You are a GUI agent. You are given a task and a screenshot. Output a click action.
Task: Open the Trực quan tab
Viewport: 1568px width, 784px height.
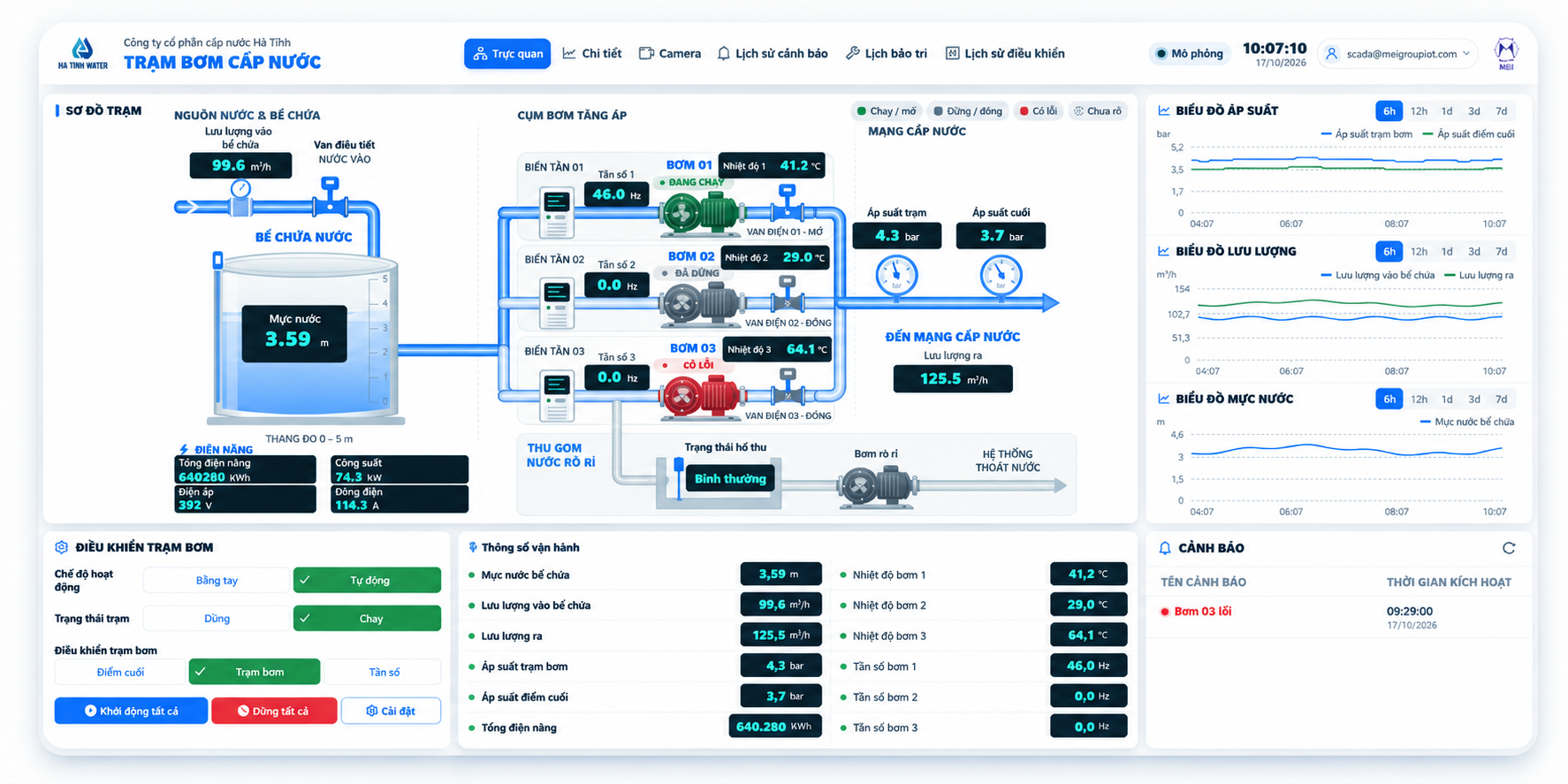(x=507, y=54)
